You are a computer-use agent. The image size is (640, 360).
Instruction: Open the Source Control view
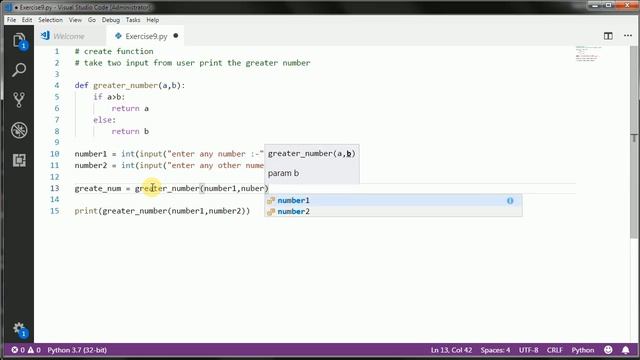(19, 100)
